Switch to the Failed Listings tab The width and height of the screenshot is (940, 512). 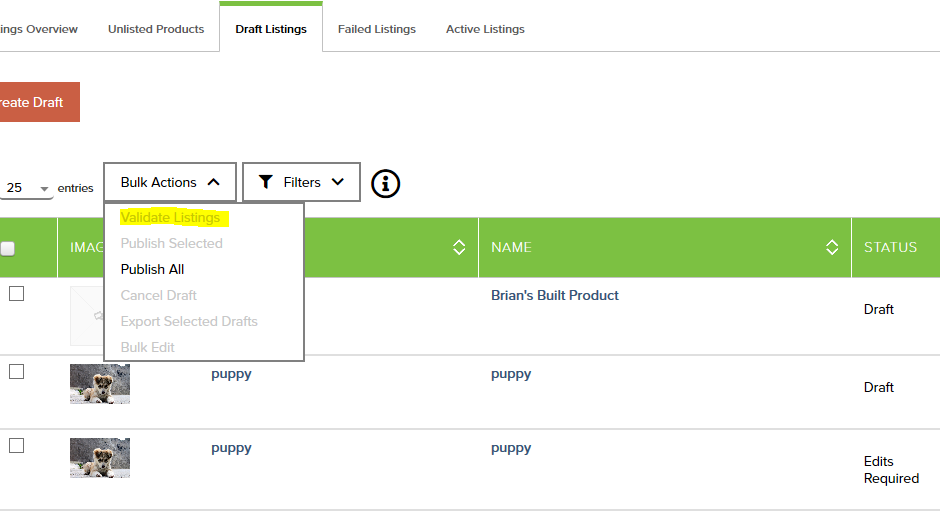coord(376,29)
